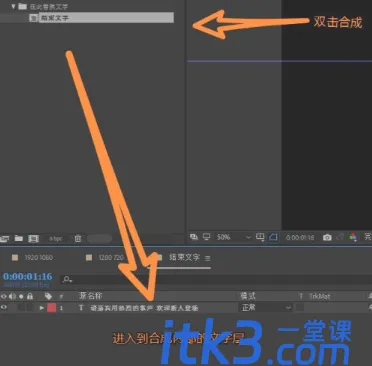Toggle mask and shape path visibility icon
Screen dimensions: 372x366
point(273,237)
